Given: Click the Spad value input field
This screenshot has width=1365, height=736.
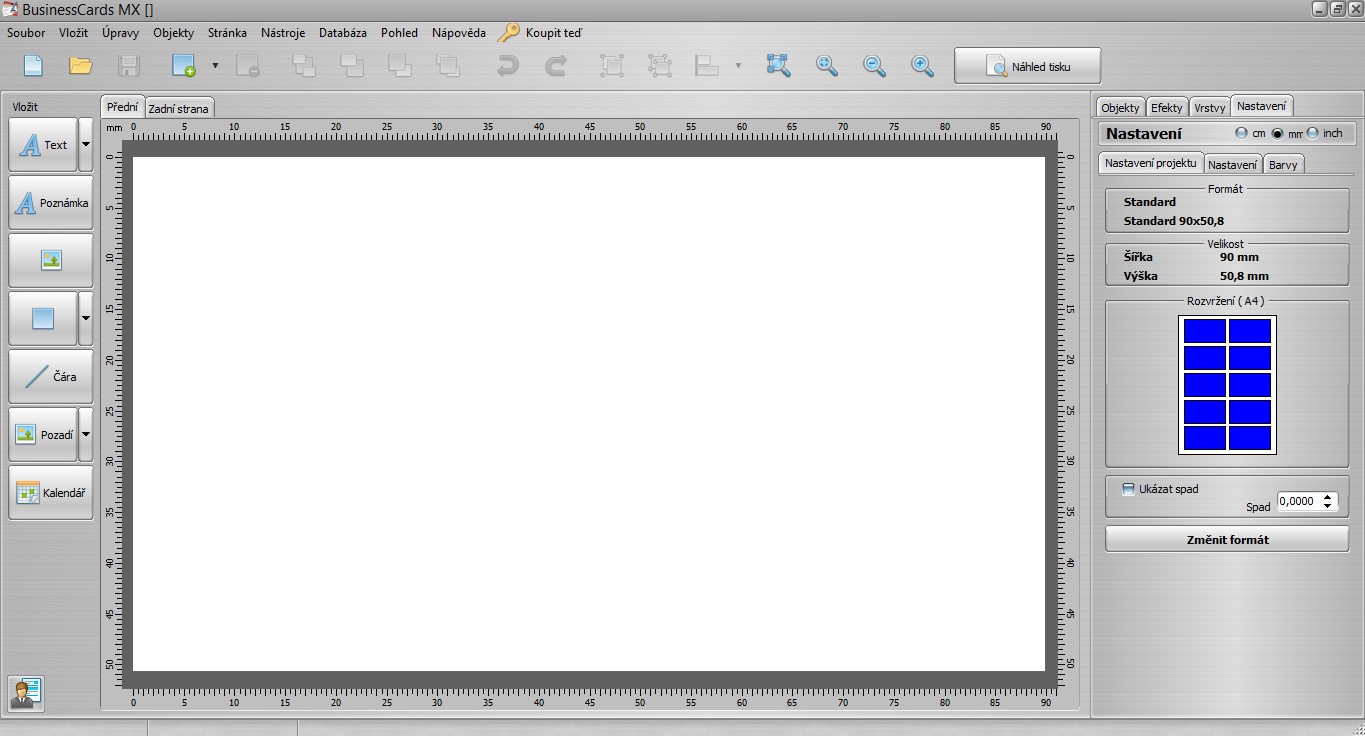Looking at the screenshot, I should (1298, 502).
